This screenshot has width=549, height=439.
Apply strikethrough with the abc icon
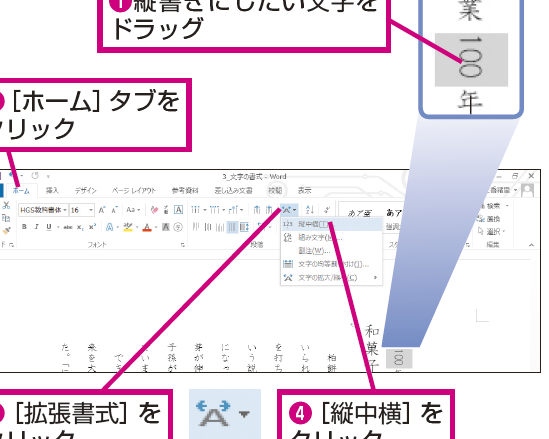[x=68, y=227]
